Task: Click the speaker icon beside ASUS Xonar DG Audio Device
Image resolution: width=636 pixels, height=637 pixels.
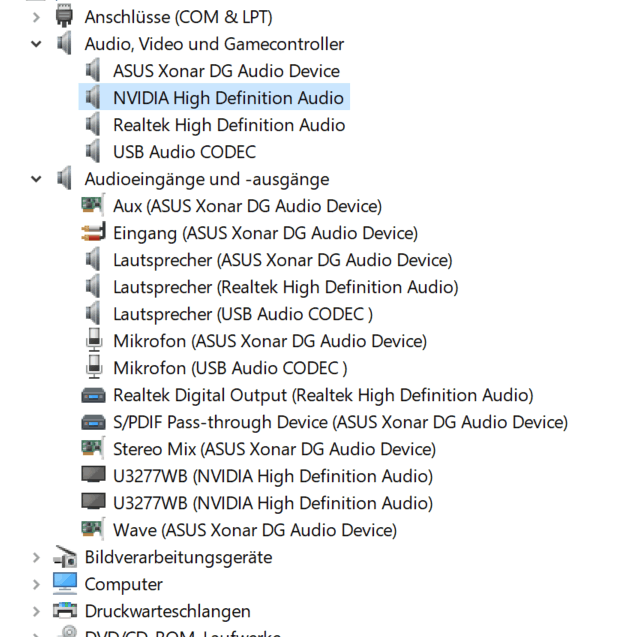Action: click(93, 70)
